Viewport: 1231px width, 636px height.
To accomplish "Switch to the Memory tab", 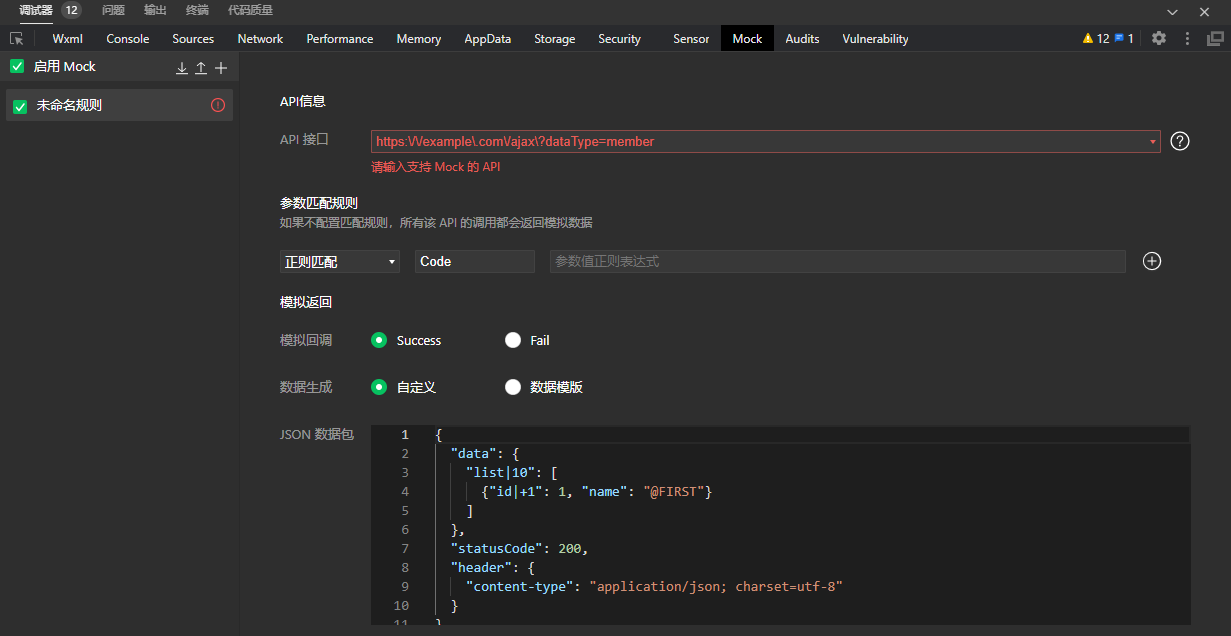I will (x=418, y=39).
